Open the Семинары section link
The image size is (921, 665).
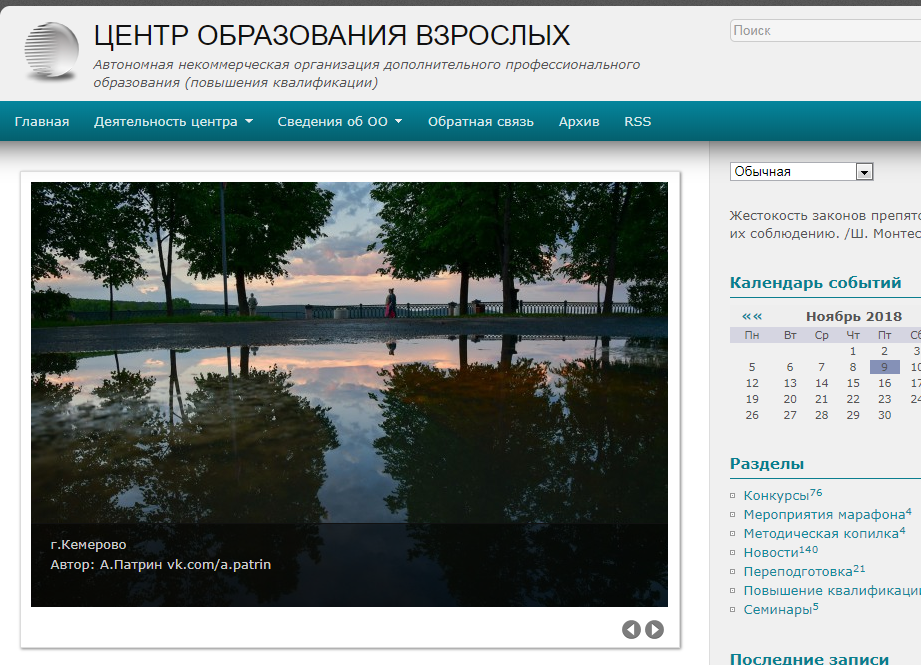[777, 609]
